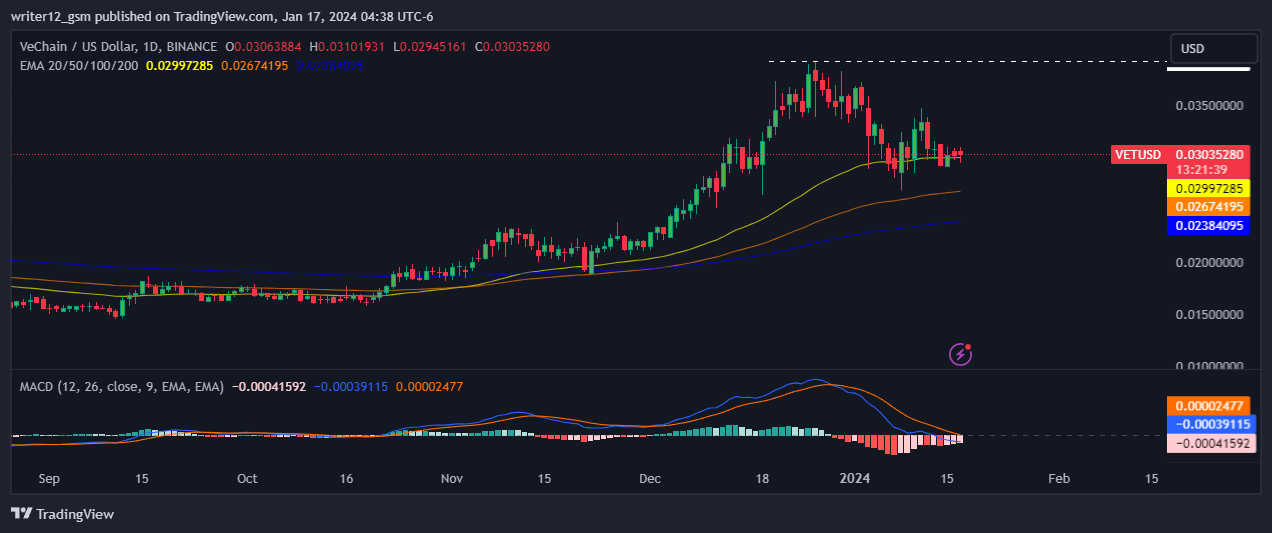Image resolution: width=1272 pixels, height=533 pixels.
Task: Click the Oct label on time axis
Action: coord(248,479)
